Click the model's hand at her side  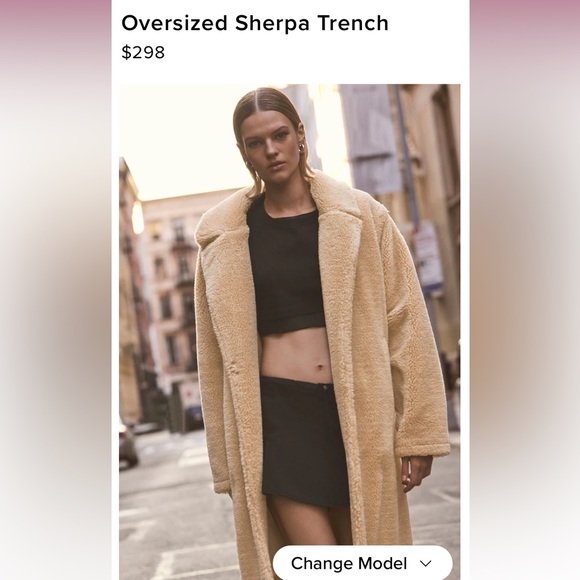[416, 475]
